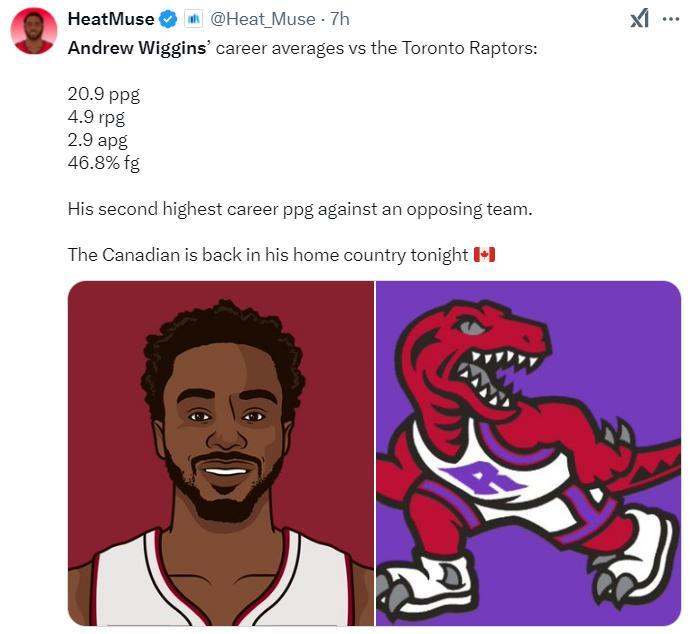Image resolution: width=691 pixels, height=634 pixels.
Task: Click the 20.9 ppg stat line
Action: (104, 95)
